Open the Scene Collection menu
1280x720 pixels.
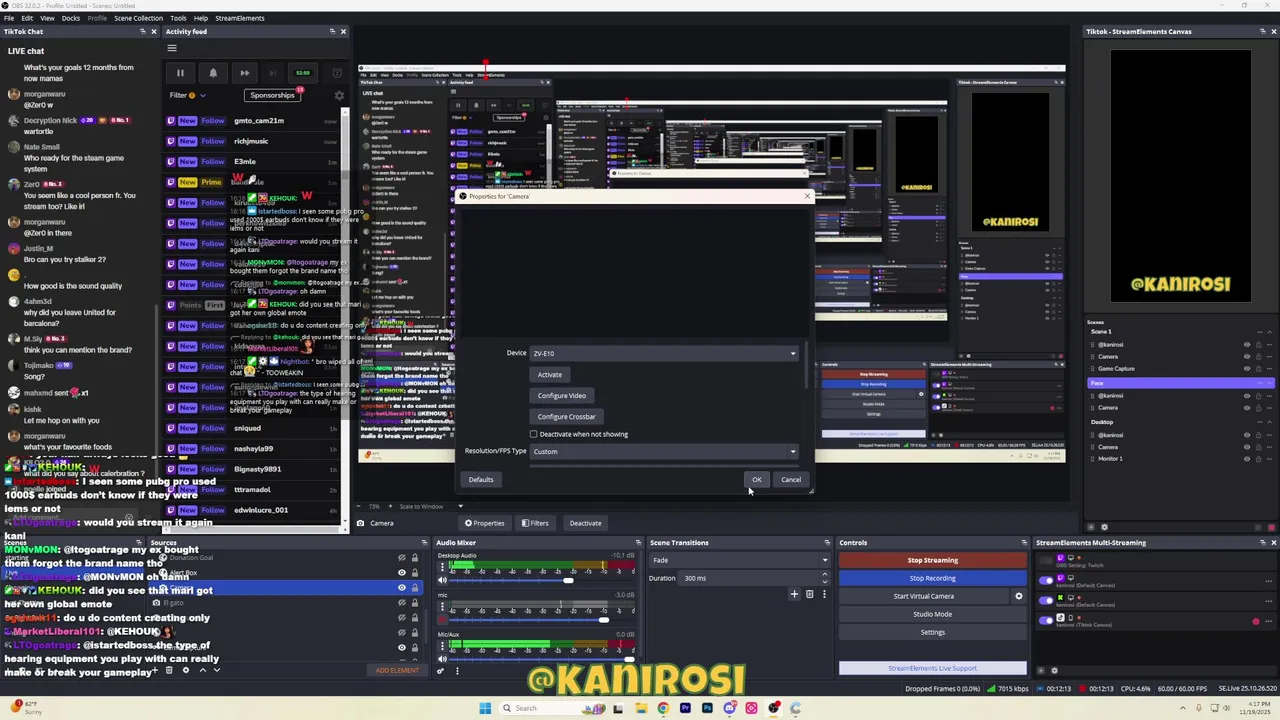[138, 18]
